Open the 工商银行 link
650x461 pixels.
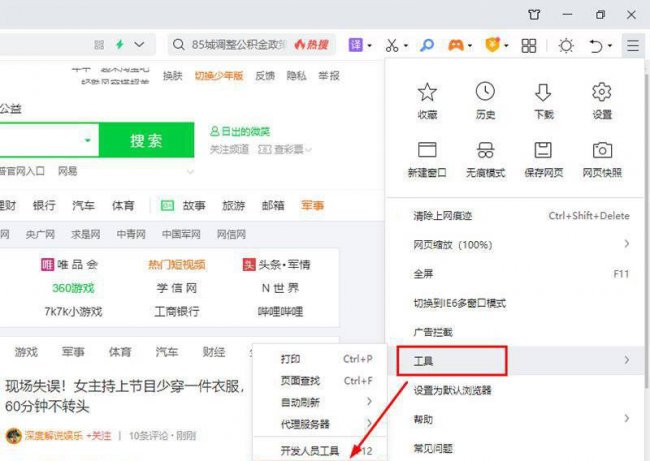pyautogui.click(x=177, y=311)
